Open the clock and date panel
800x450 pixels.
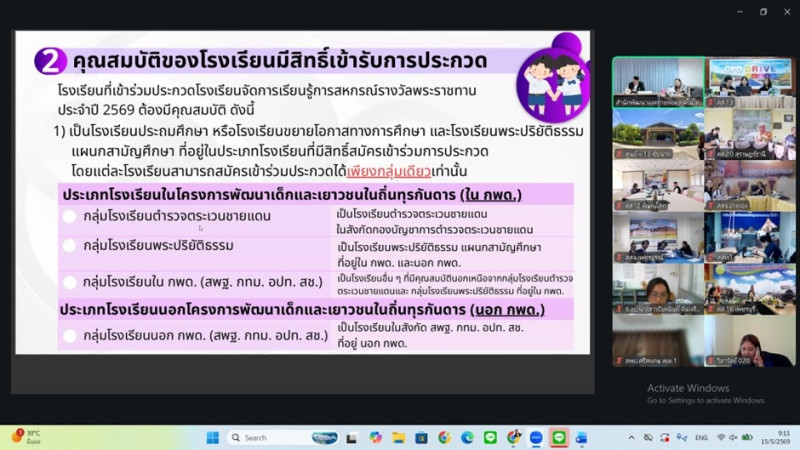point(777,438)
